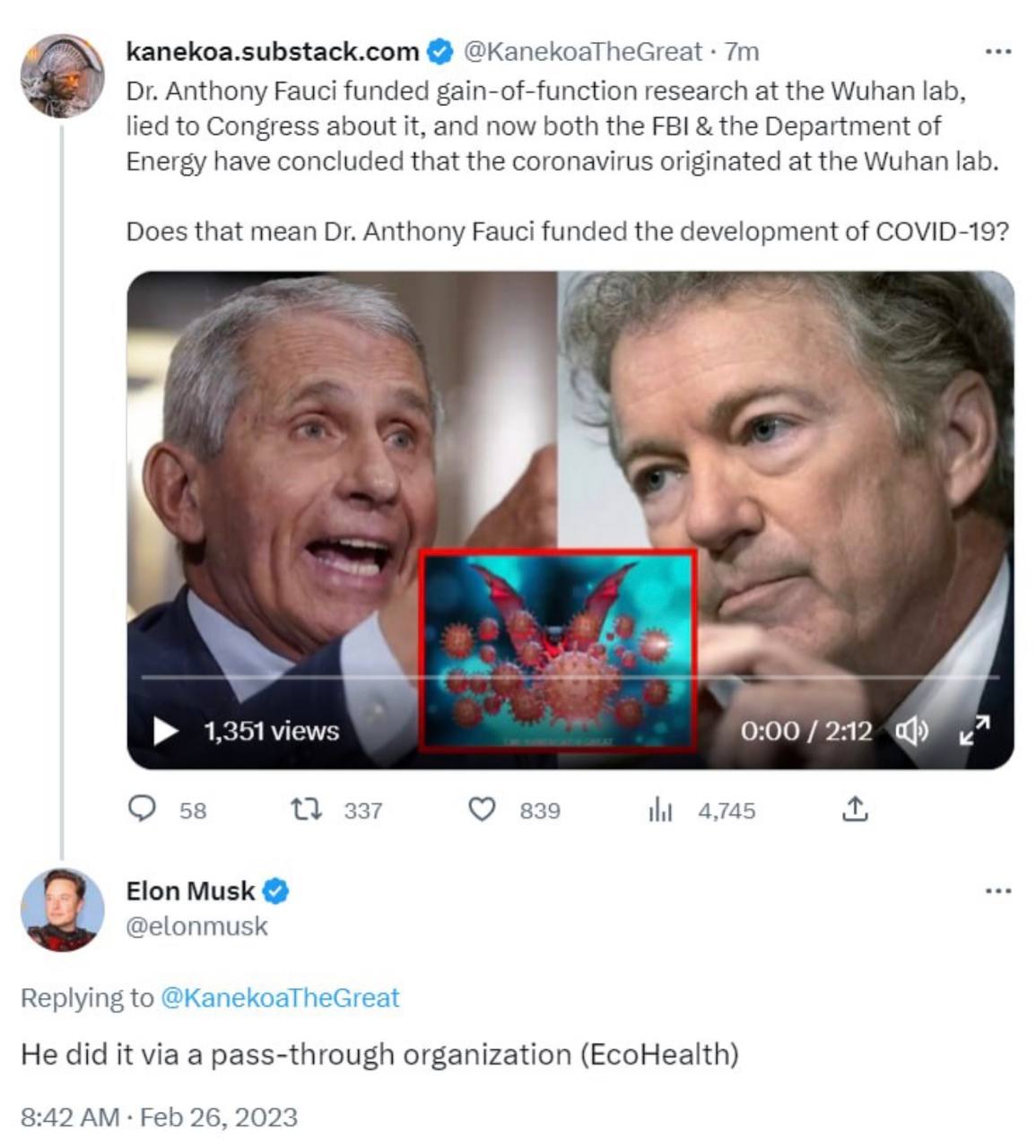Like the KanekoaTheGreat tweet

point(483,810)
